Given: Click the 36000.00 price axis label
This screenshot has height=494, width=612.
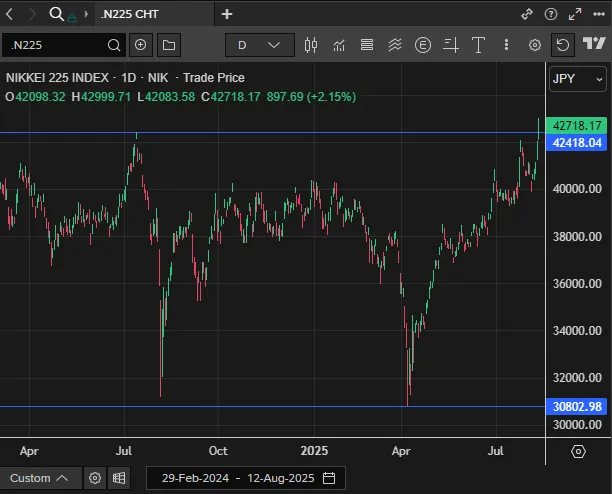Looking at the screenshot, I should point(577,284).
